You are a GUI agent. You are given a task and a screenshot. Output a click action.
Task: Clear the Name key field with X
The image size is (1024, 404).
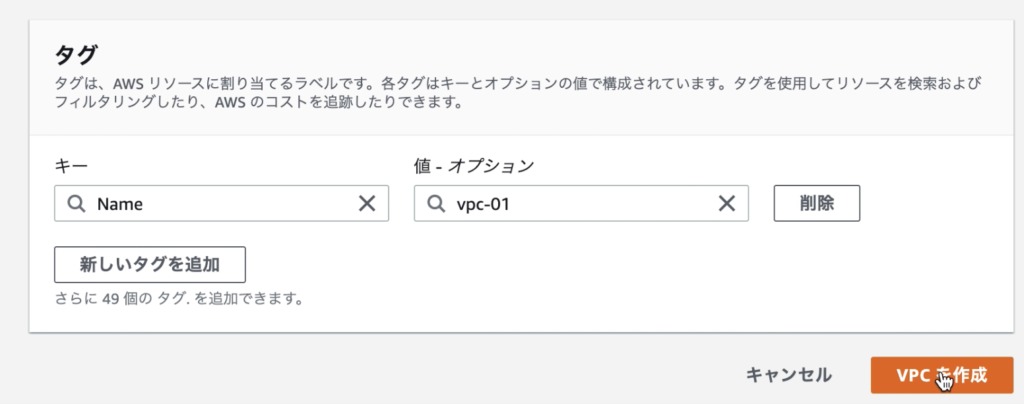click(367, 204)
